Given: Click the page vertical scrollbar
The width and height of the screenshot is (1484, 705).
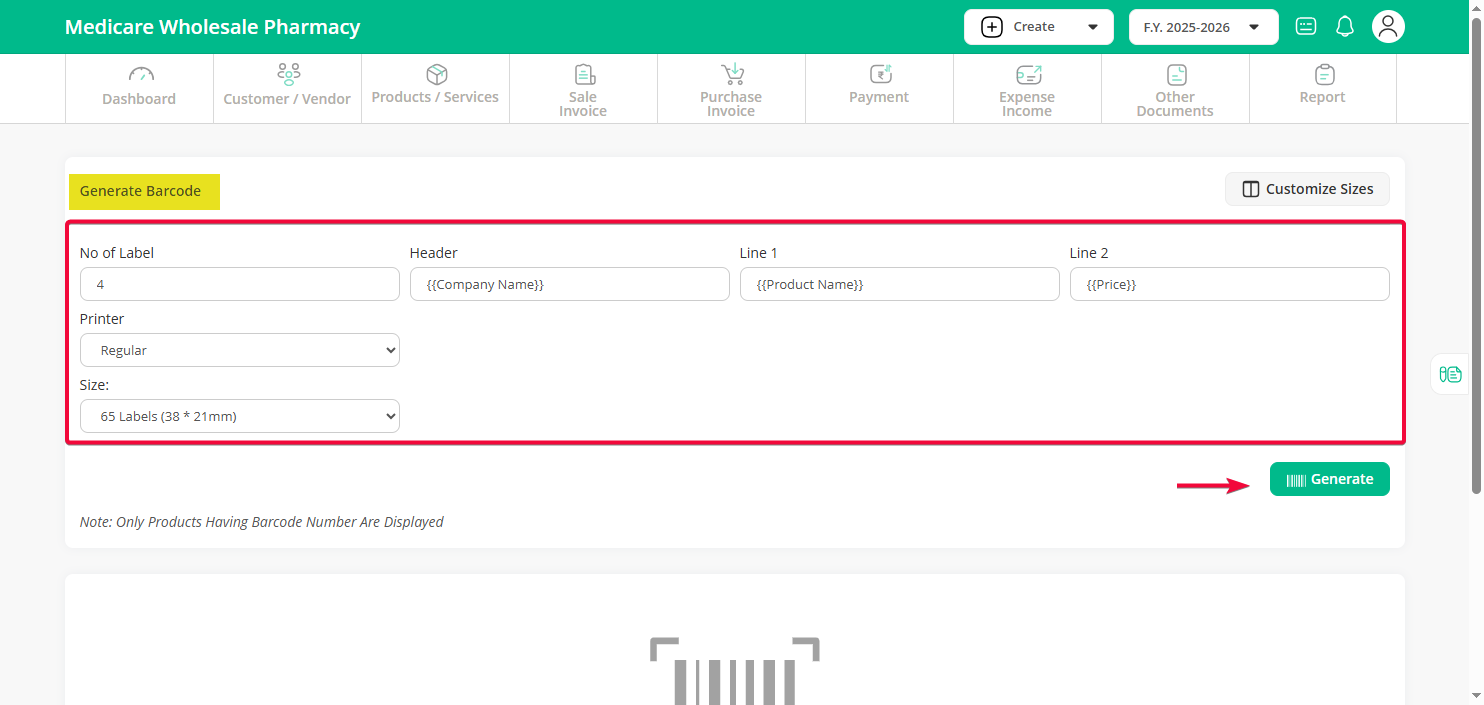Looking at the screenshot, I should 1476,250.
